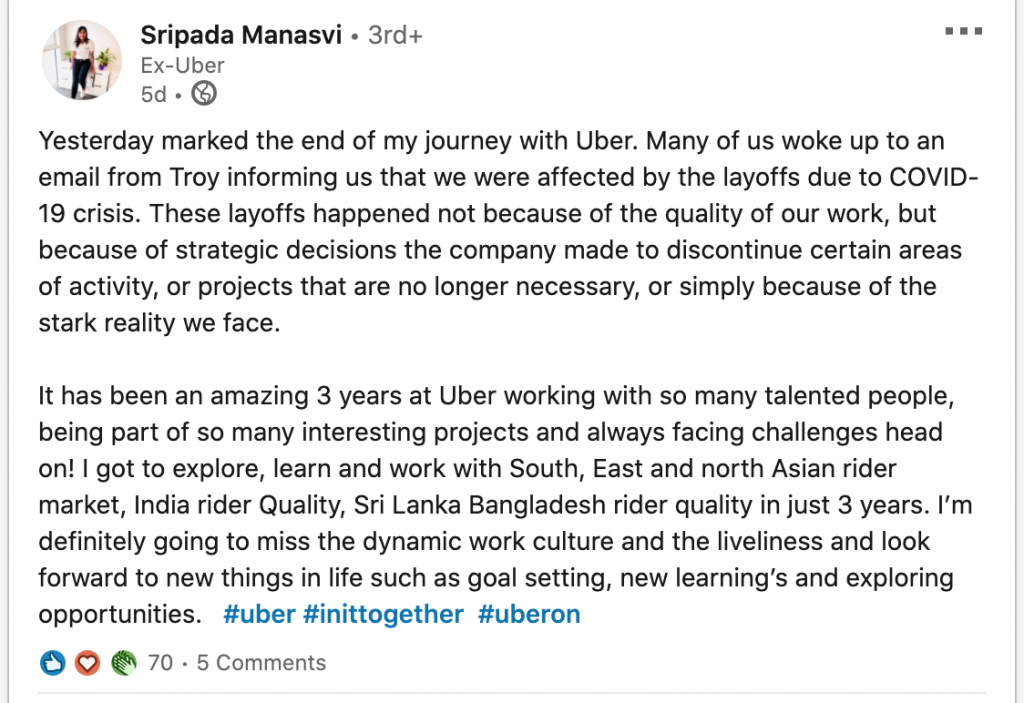Open the #uberon hashtag
This screenshot has width=1024, height=703.
(529, 614)
